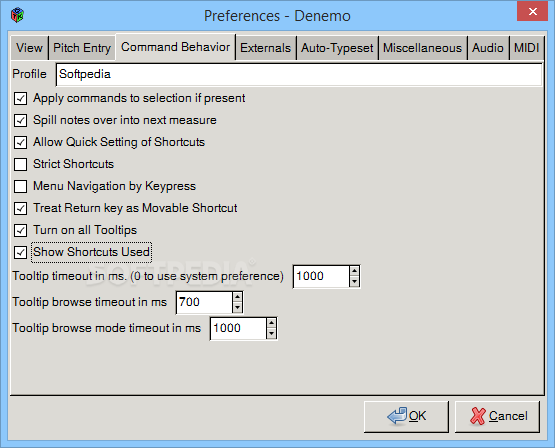Open the Pitch Entry tab

[82, 48]
